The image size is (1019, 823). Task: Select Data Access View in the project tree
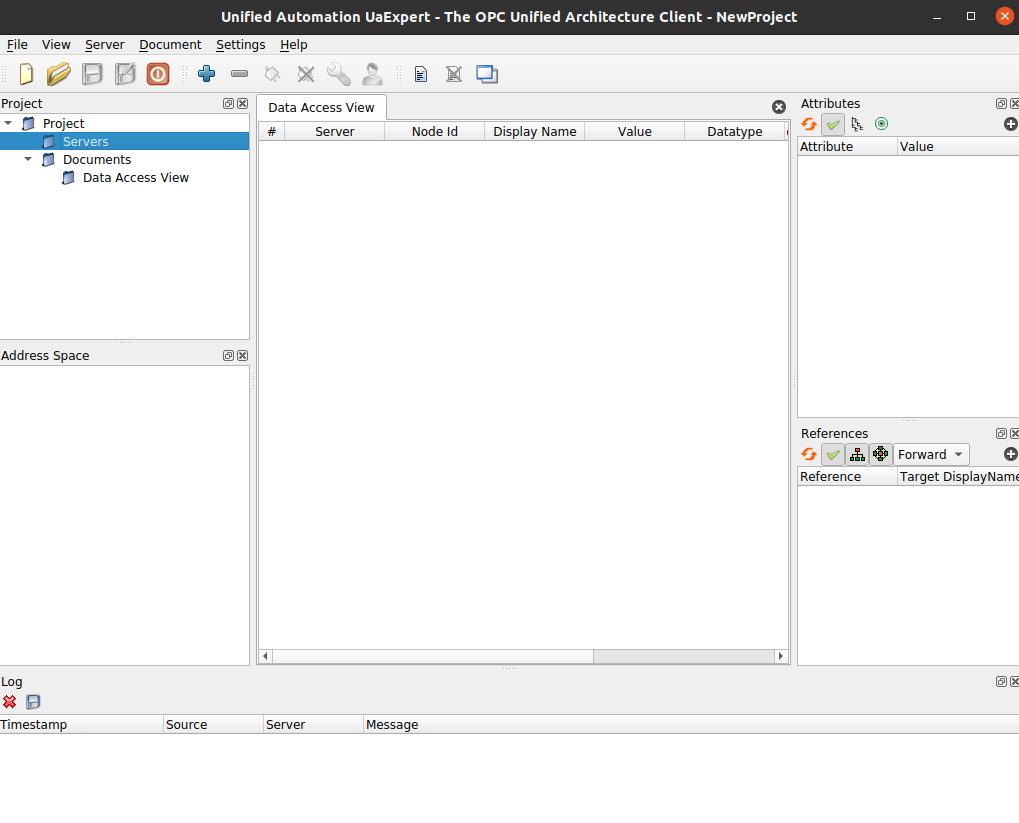pos(135,178)
